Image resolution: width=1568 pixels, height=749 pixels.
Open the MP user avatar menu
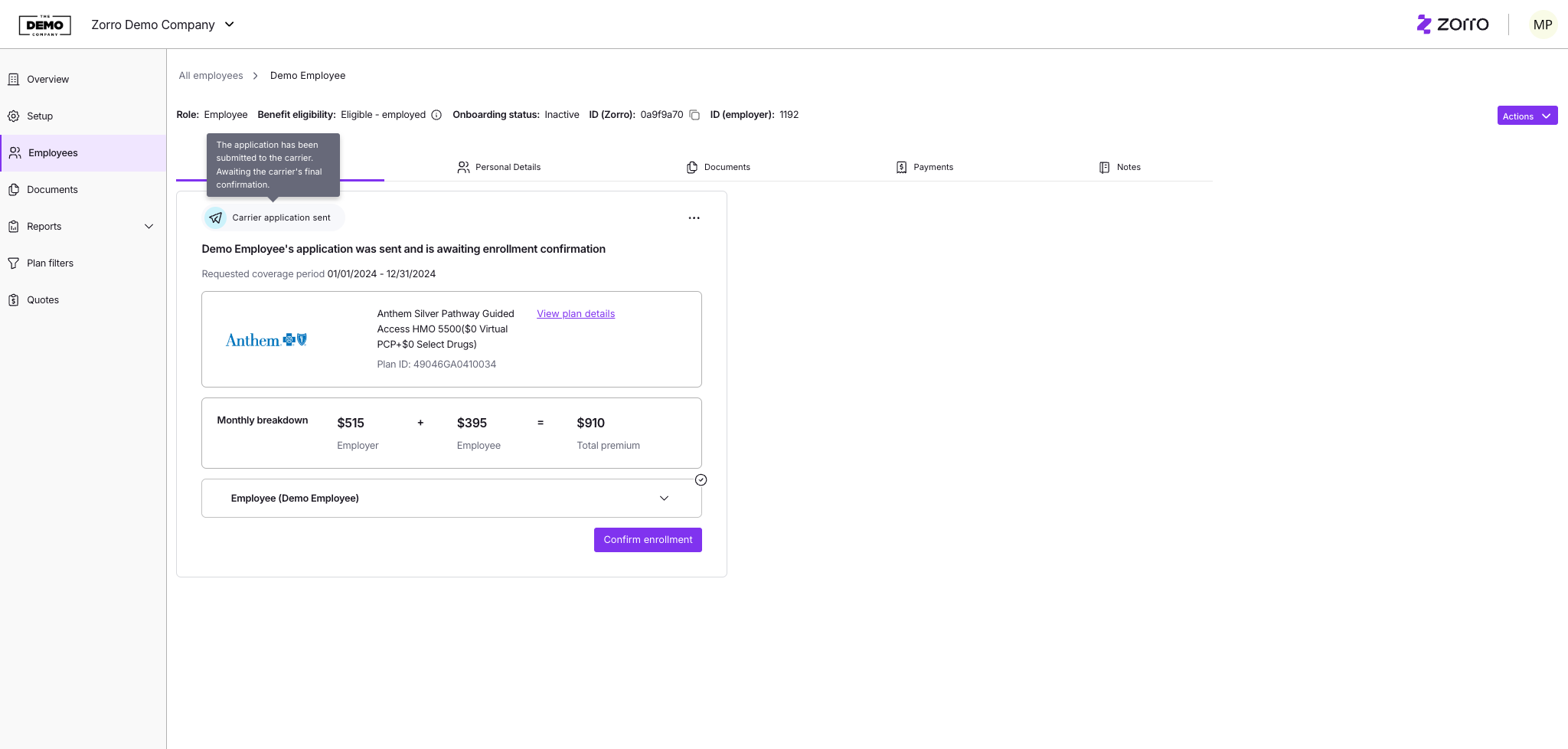coord(1542,25)
